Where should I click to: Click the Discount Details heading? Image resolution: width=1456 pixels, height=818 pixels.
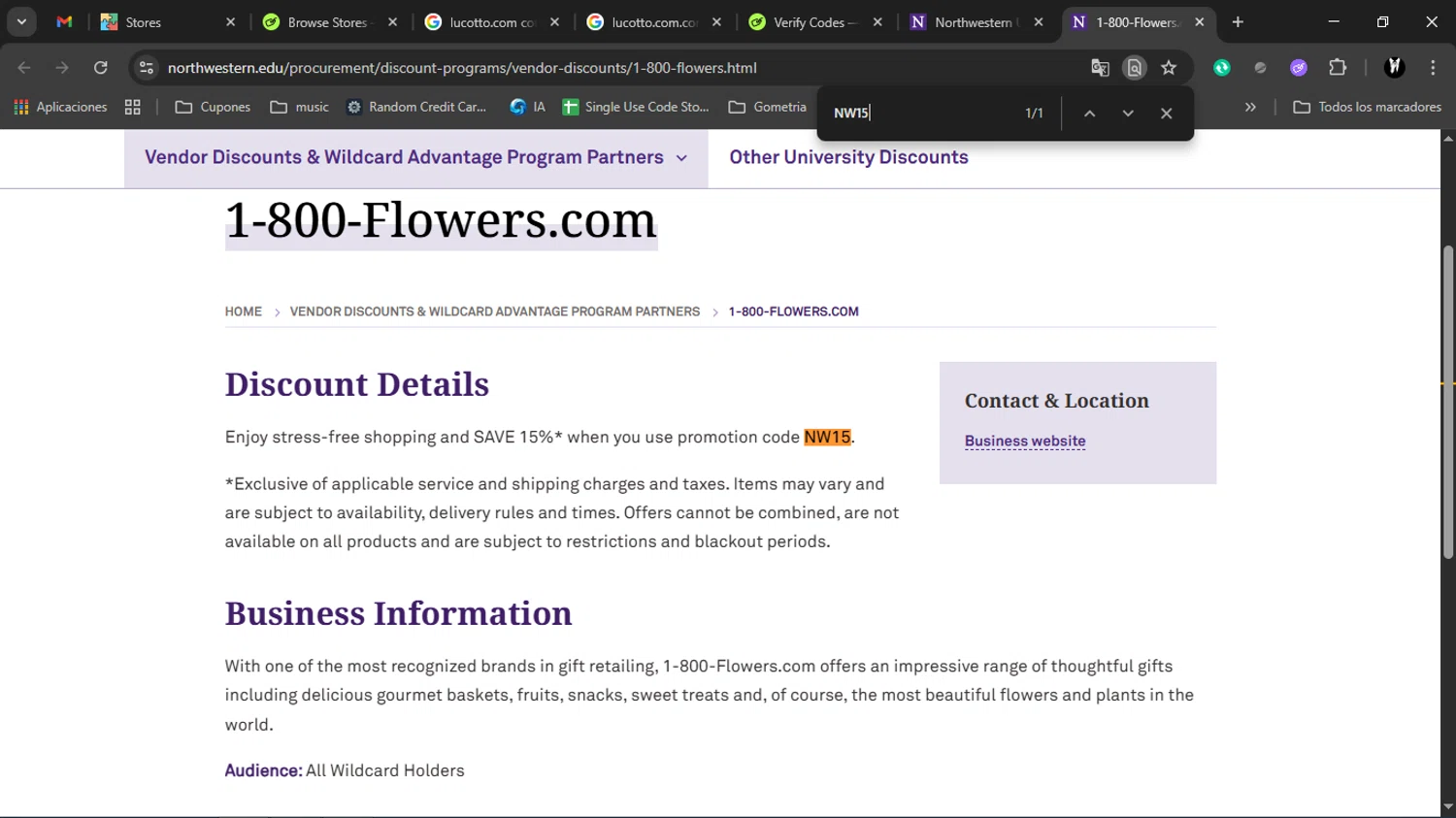pyautogui.click(x=357, y=384)
